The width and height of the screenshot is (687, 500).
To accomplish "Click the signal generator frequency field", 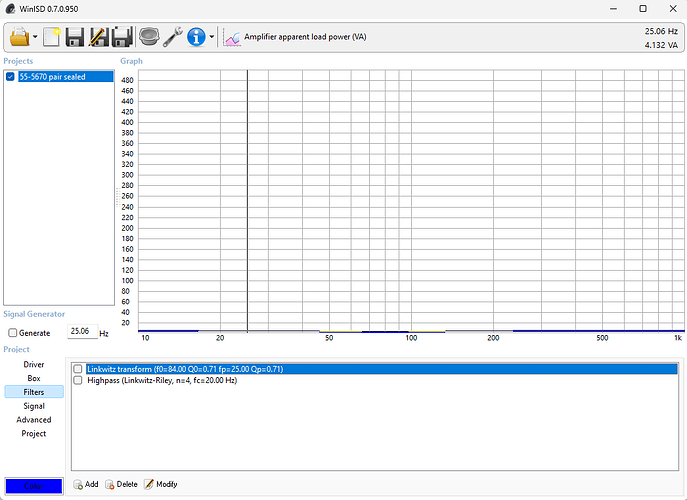I will (80, 332).
